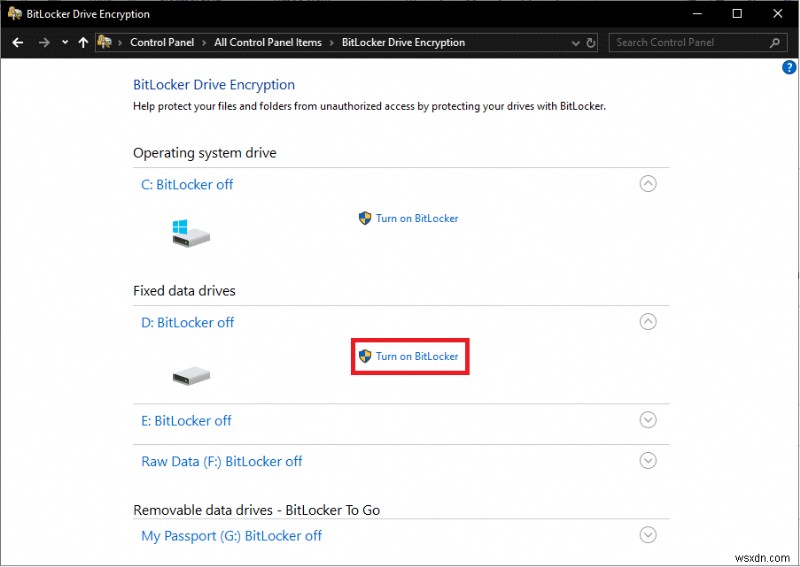Image resolution: width=800 pixels, height=567 pixels.
Task: Click the Back navigation arrow
Action: [18, 43]
